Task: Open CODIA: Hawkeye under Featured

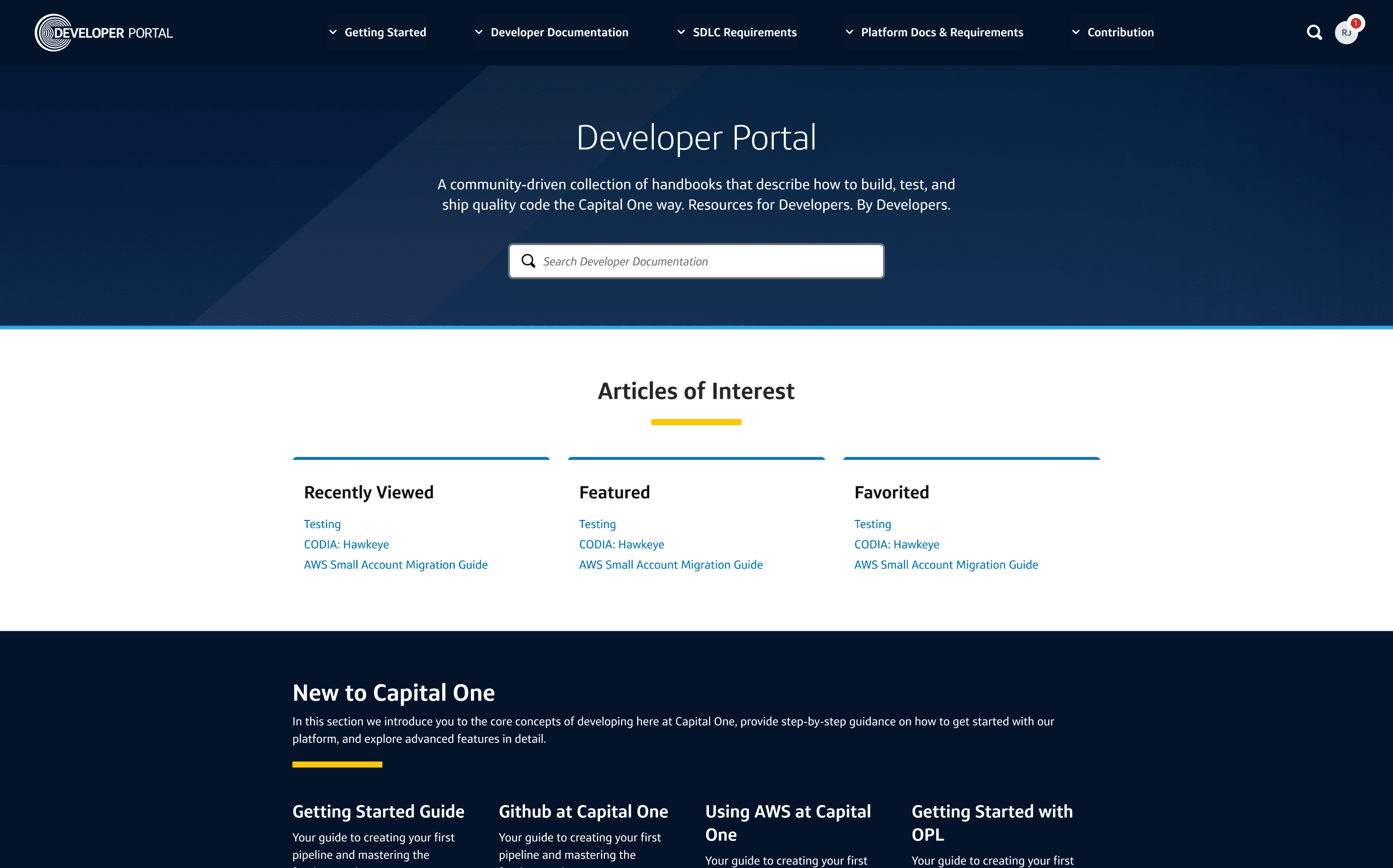Action: tap(621, 544)
